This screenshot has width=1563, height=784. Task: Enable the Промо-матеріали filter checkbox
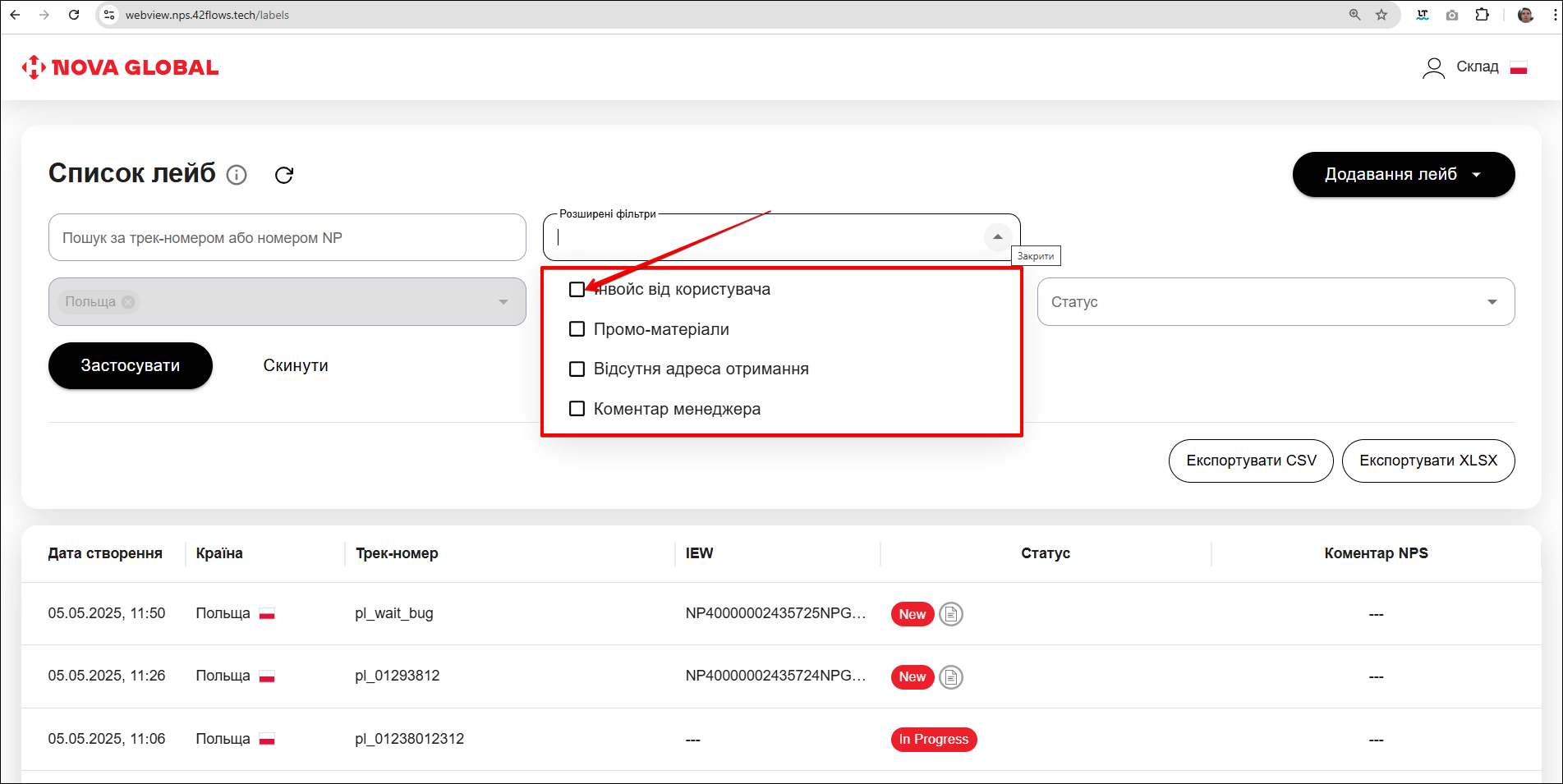pos(577,329)
